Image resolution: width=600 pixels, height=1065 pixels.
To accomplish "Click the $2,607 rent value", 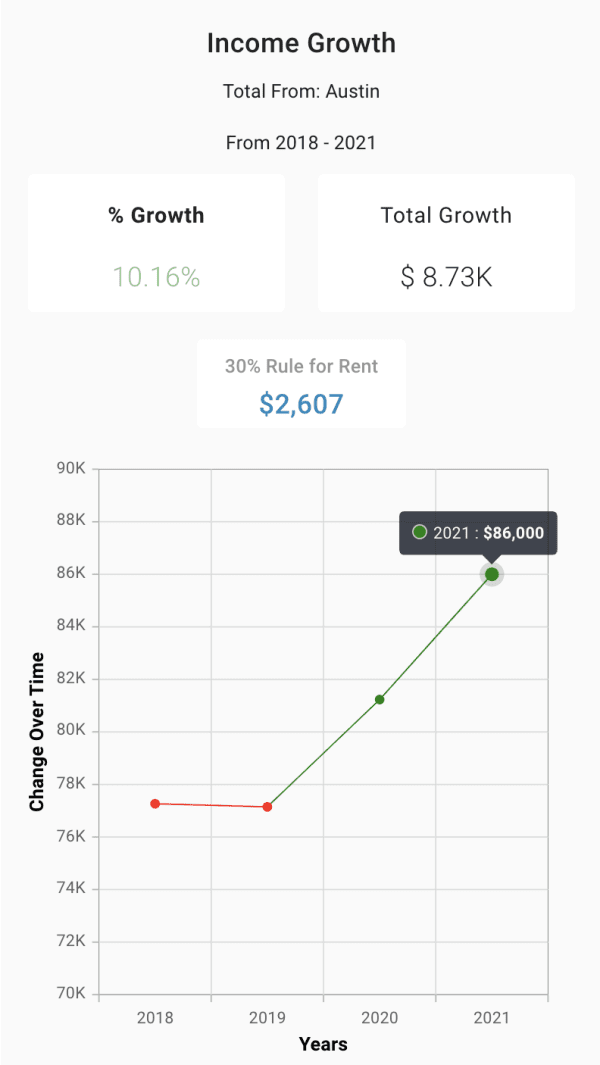I will click(301, 403).
